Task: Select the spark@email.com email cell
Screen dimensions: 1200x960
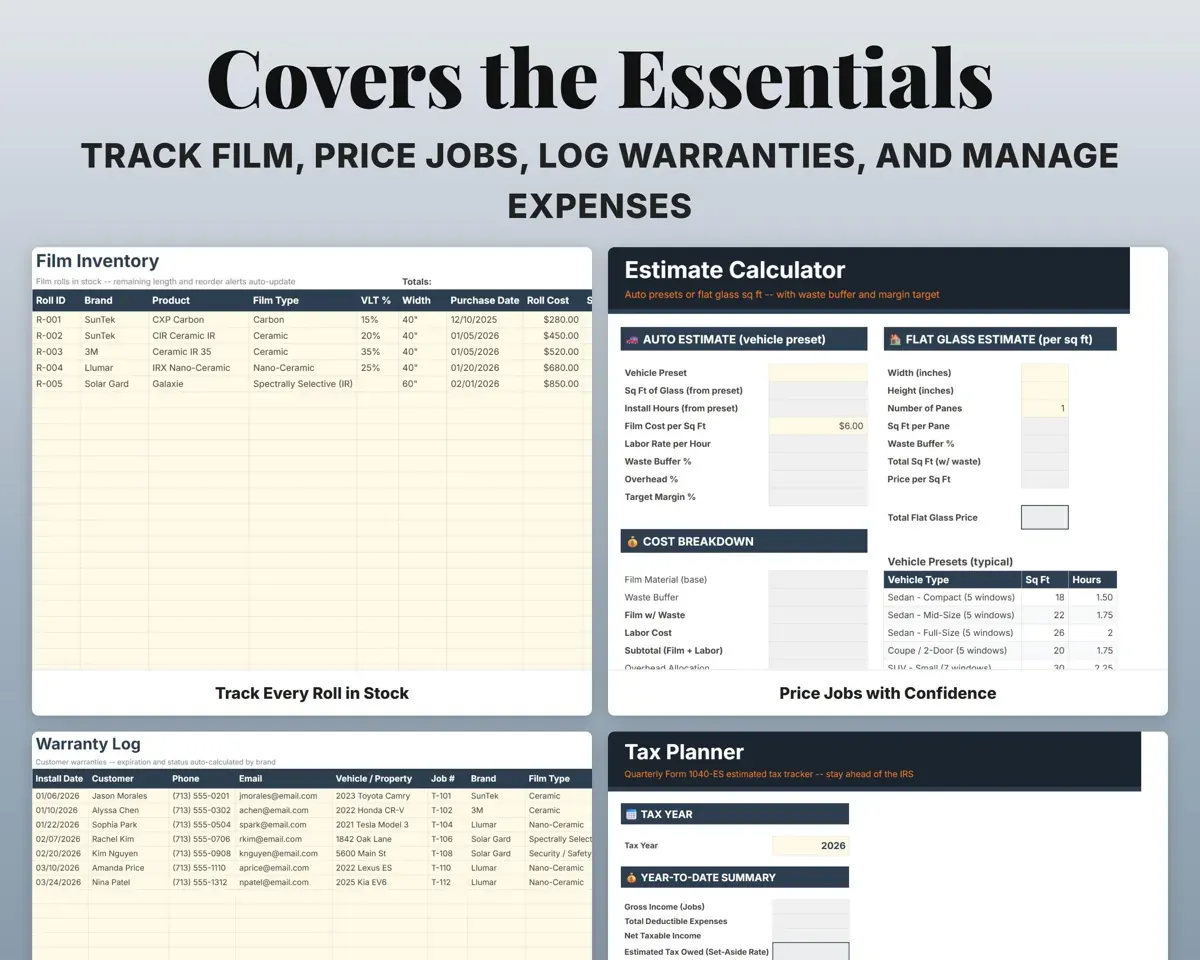Action: 284,825
